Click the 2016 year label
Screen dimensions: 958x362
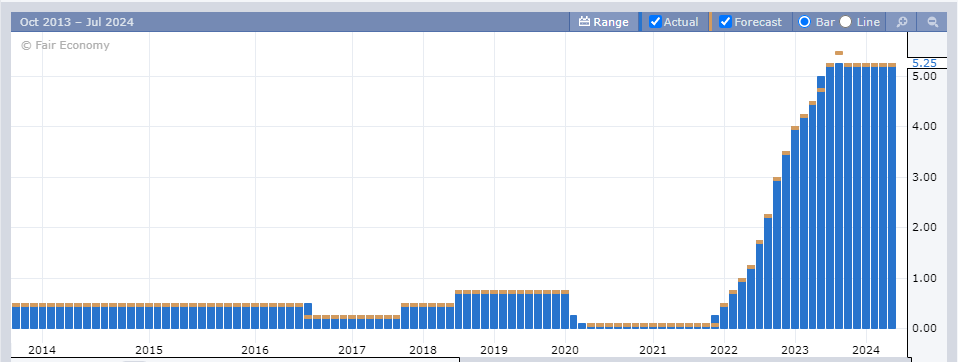(255, 350)
